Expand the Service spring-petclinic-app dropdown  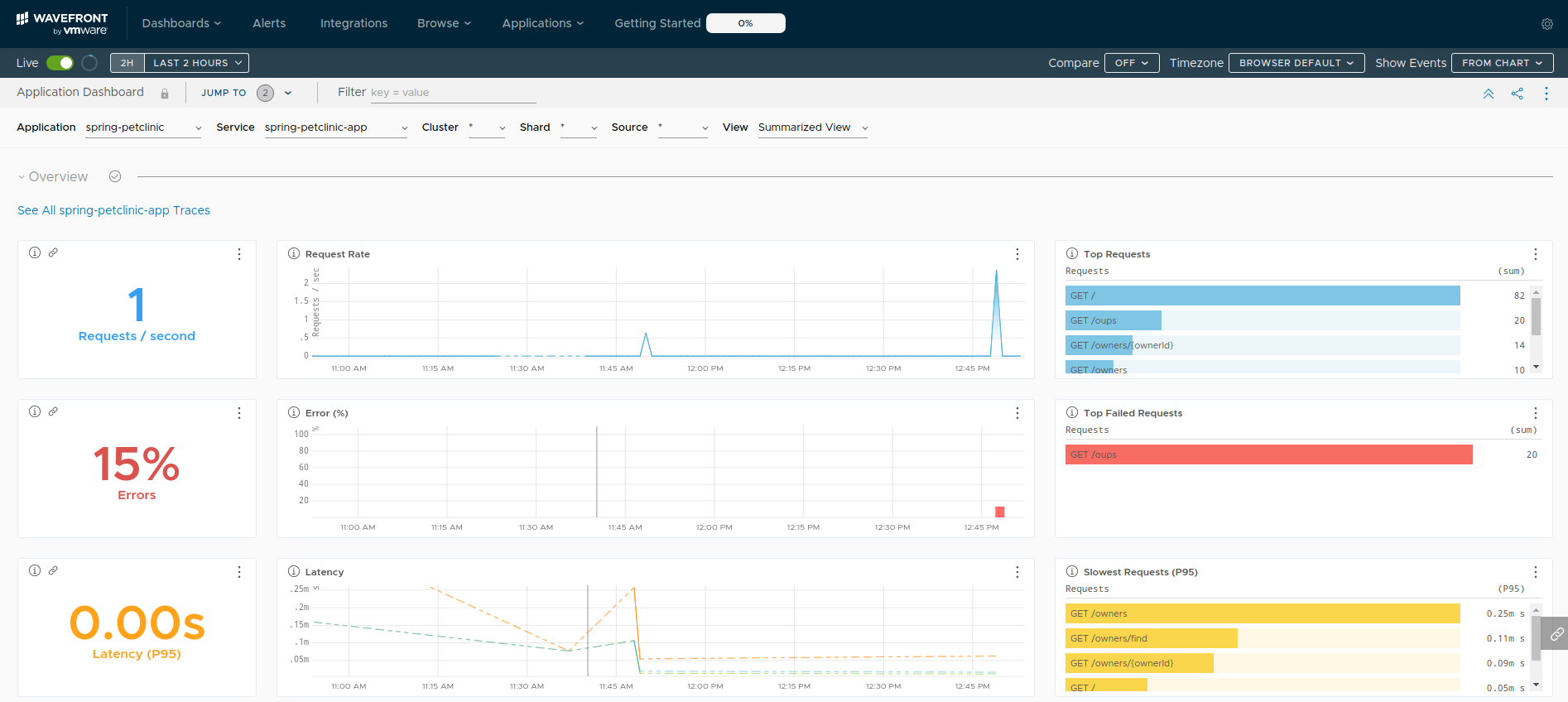click(x=336, y=127)
